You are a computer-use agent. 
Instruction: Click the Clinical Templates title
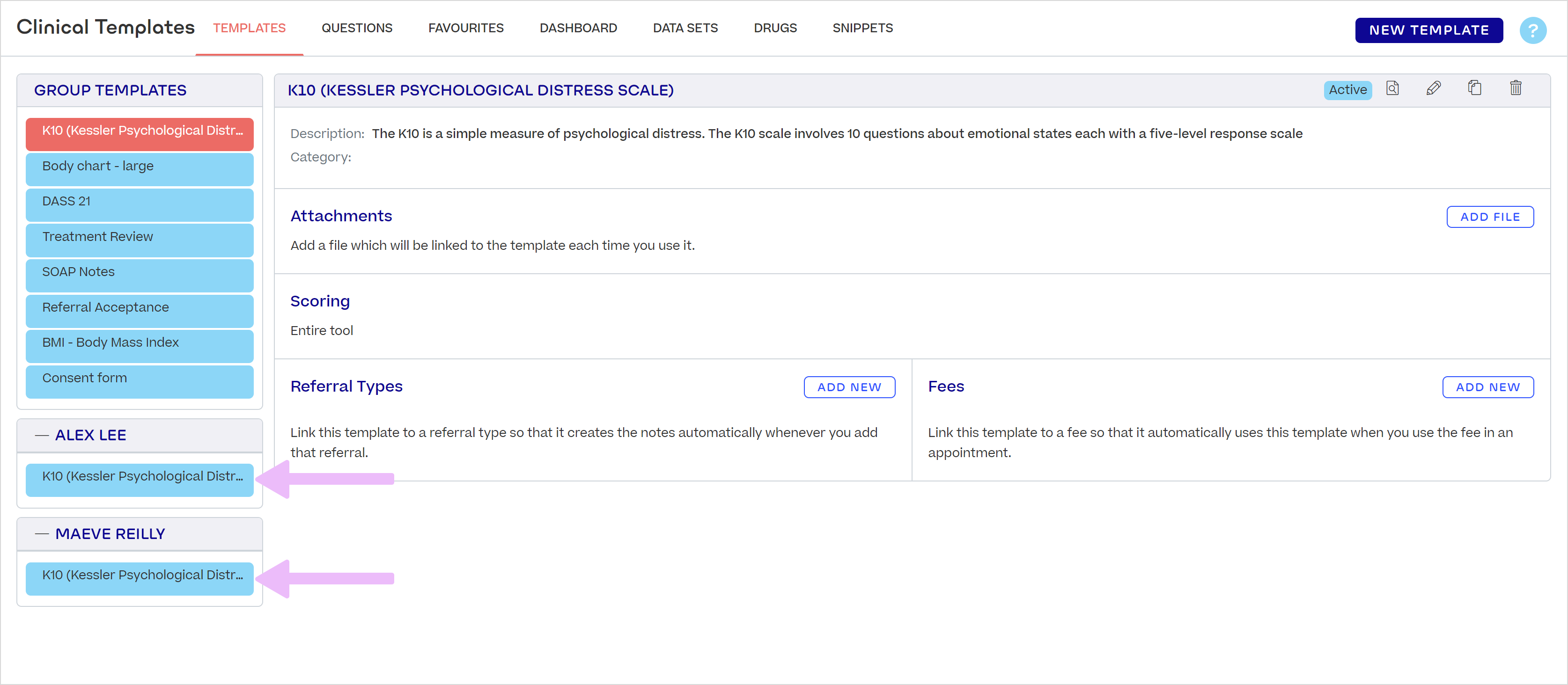click(x=105, y=28)
